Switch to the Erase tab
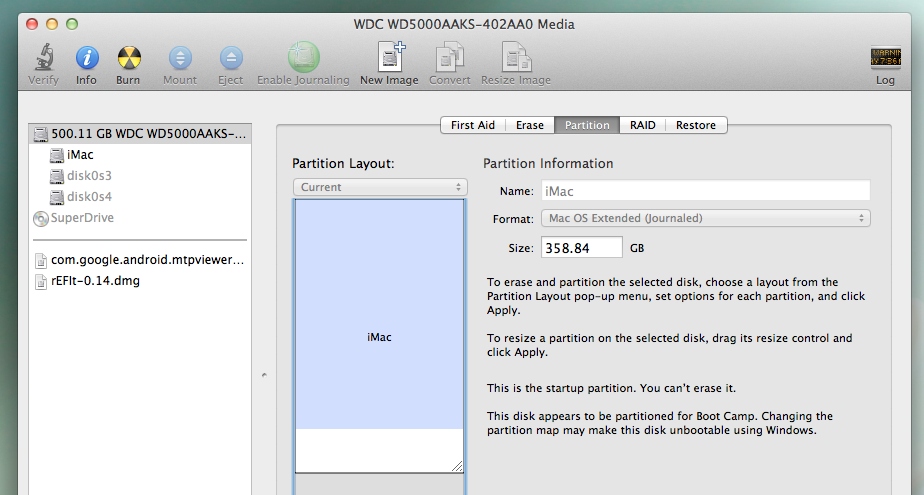924x495 pixels. click(530, 125)
